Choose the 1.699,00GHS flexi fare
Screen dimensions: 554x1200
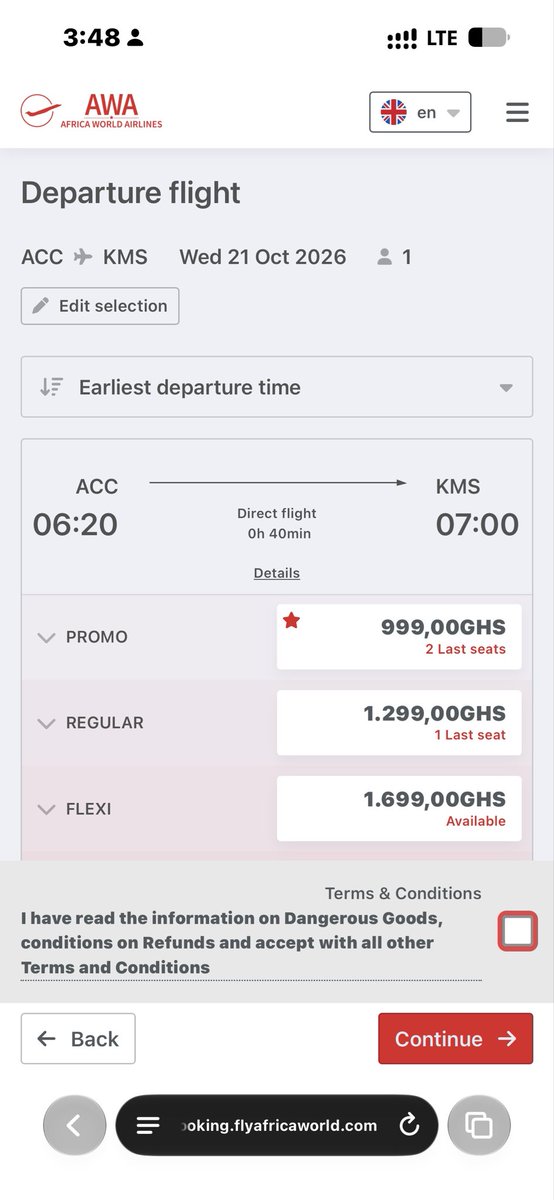[399, 809]
